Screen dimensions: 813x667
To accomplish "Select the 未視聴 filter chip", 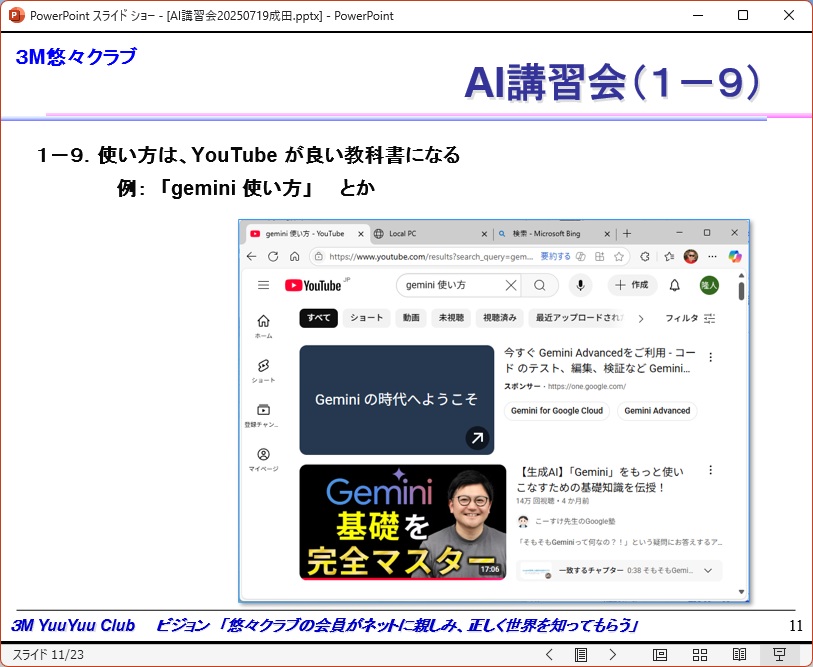I will pos(450,318).
